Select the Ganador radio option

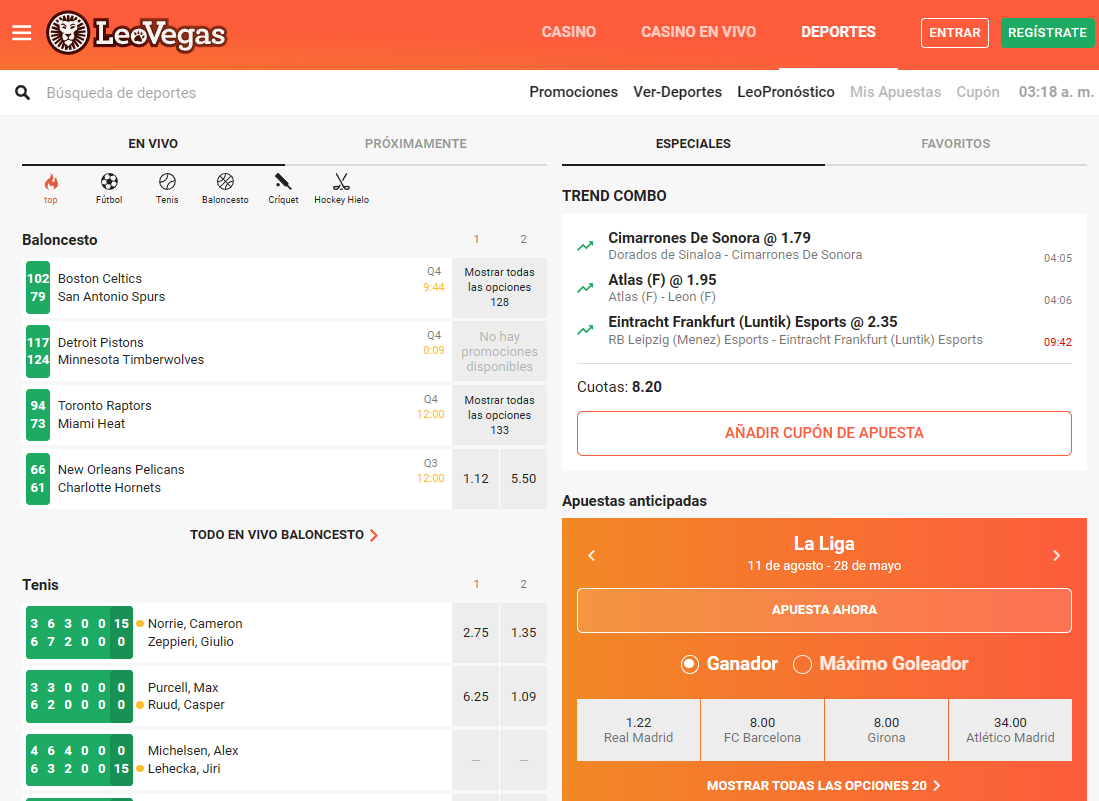(690, 664)
